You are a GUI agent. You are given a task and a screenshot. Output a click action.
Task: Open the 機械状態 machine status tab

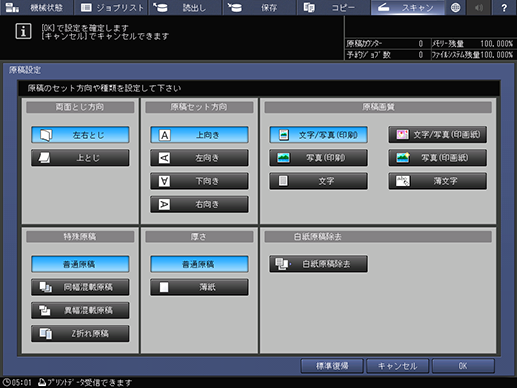pos(37,7)
